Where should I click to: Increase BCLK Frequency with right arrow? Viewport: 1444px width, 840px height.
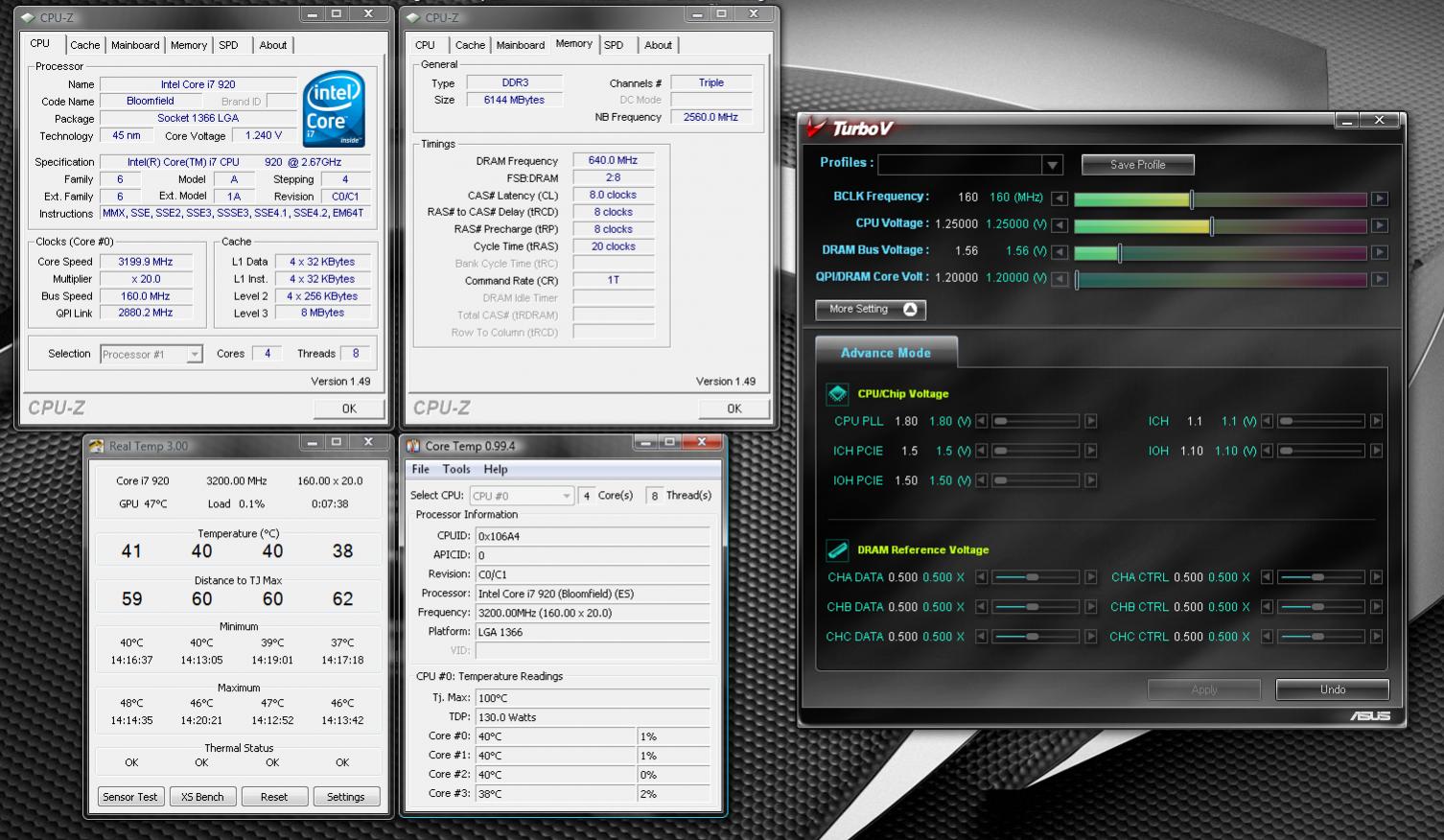tap(1379, 198)
